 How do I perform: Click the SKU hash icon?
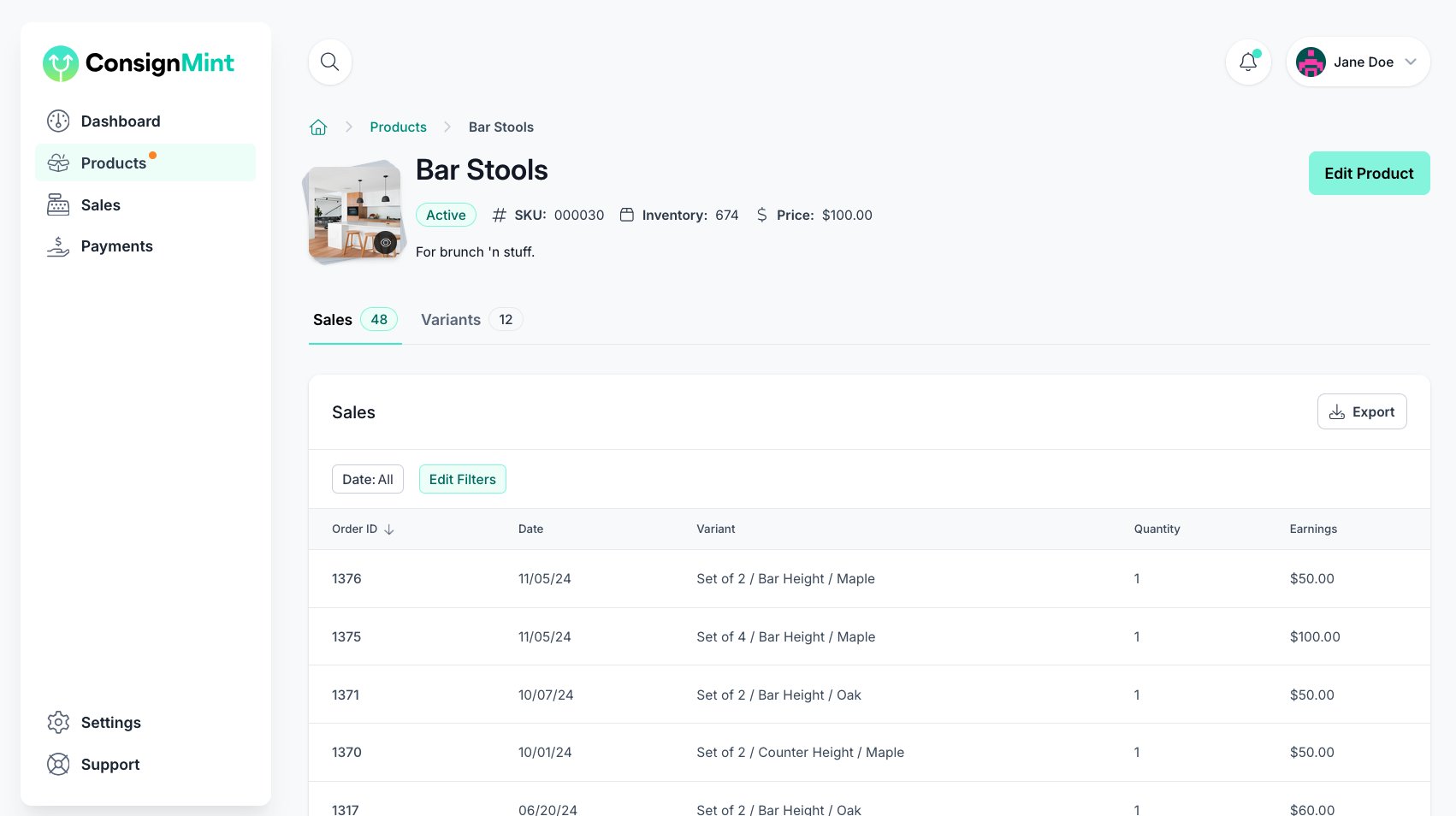[x=500, y=215]
